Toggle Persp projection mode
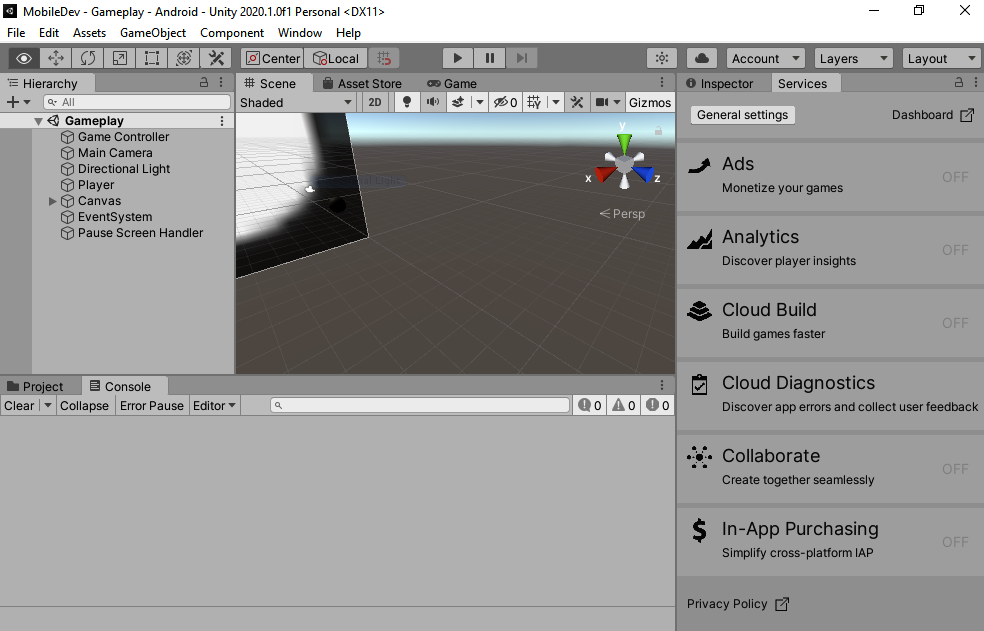 [623, 213]
